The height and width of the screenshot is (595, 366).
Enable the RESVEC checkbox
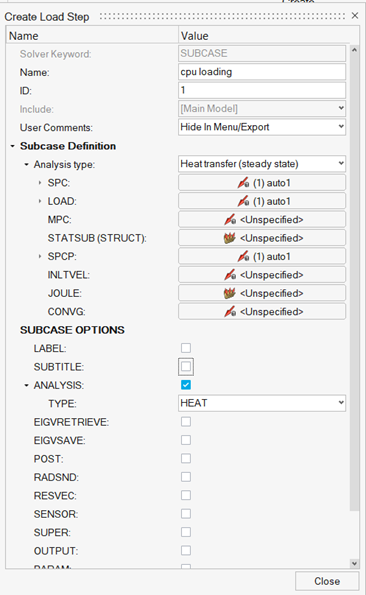[x=186, y=495]
